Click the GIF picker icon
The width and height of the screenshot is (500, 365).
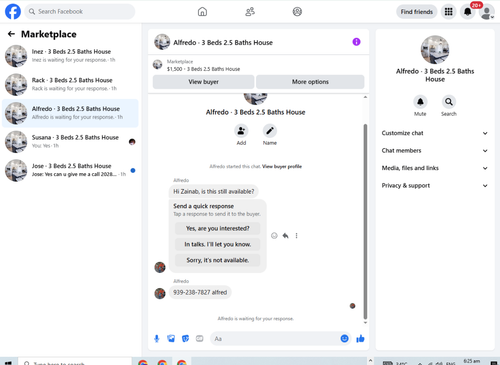click(x=200, y=339)
